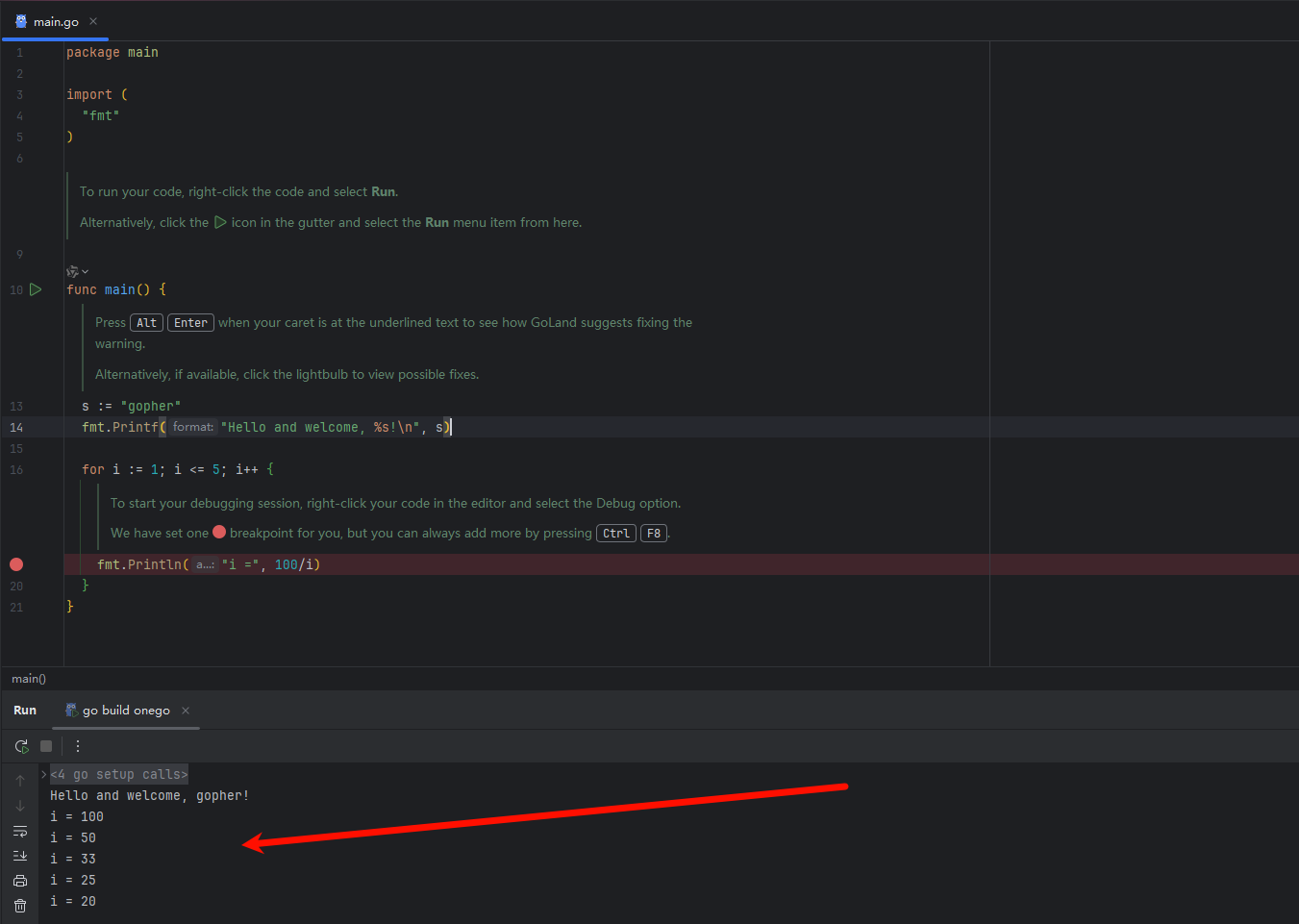Expand the folded '4 go setup calls' line

[44, 775]
